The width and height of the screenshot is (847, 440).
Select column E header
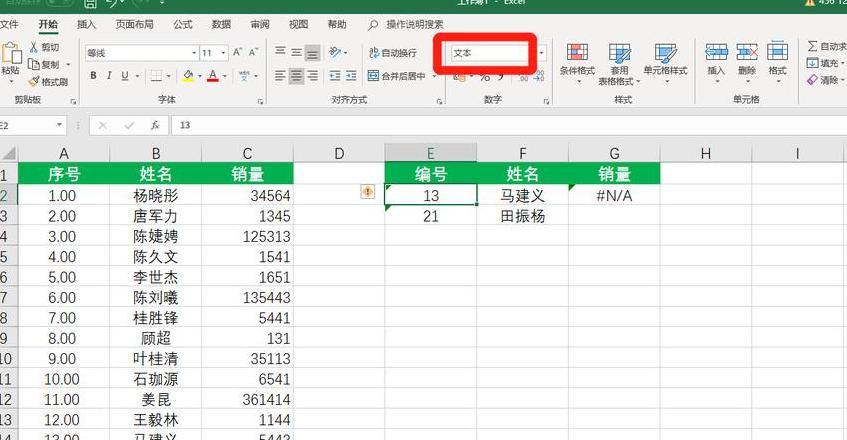click(431, 153)
